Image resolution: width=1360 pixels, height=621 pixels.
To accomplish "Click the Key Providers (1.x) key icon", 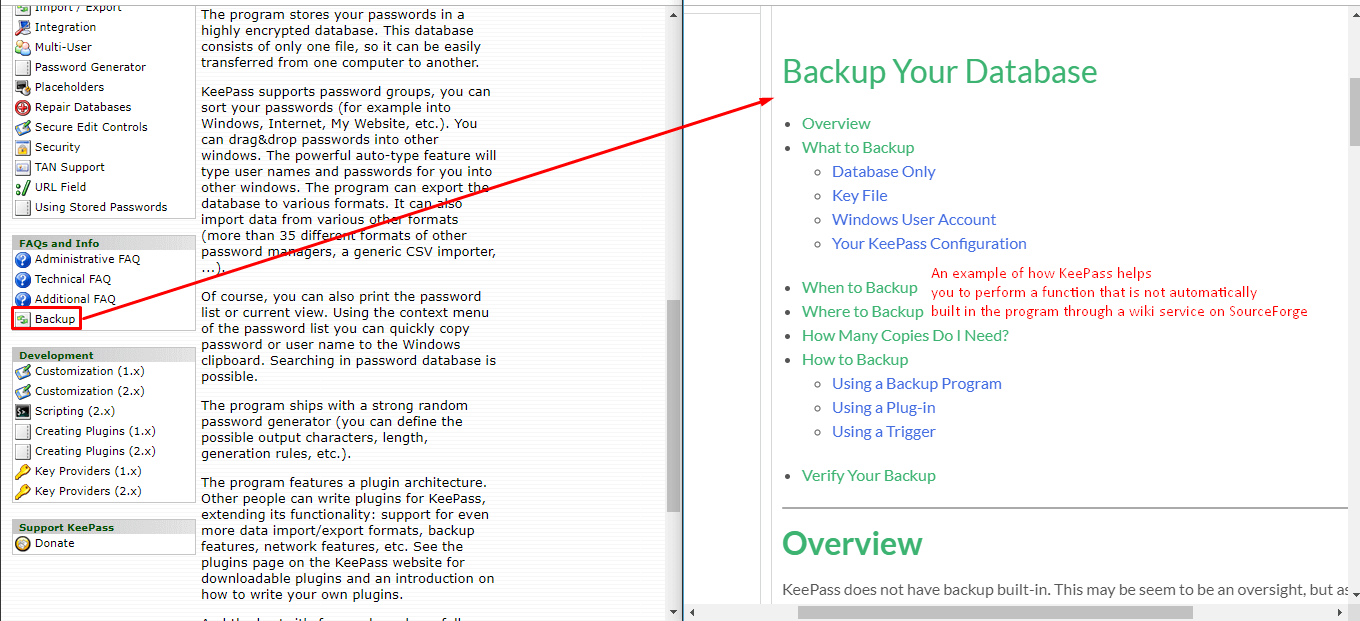I will (x=23, y=471).
